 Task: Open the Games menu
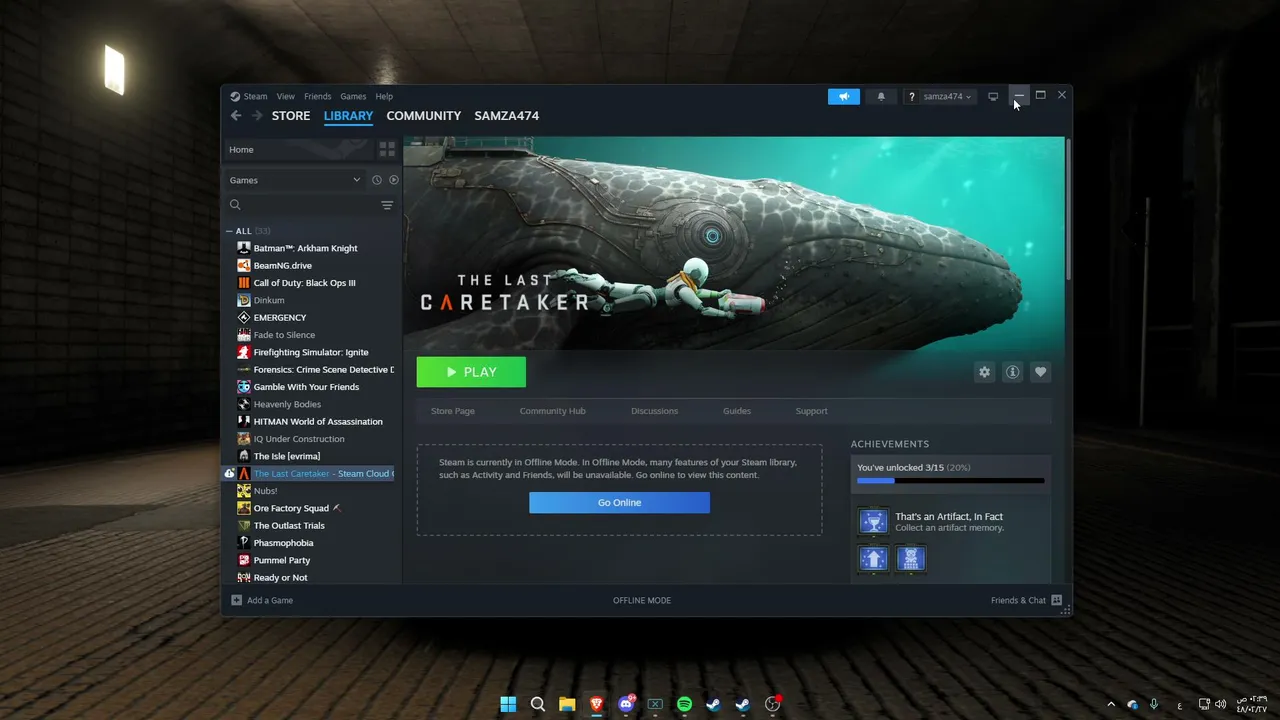[353, 96]
